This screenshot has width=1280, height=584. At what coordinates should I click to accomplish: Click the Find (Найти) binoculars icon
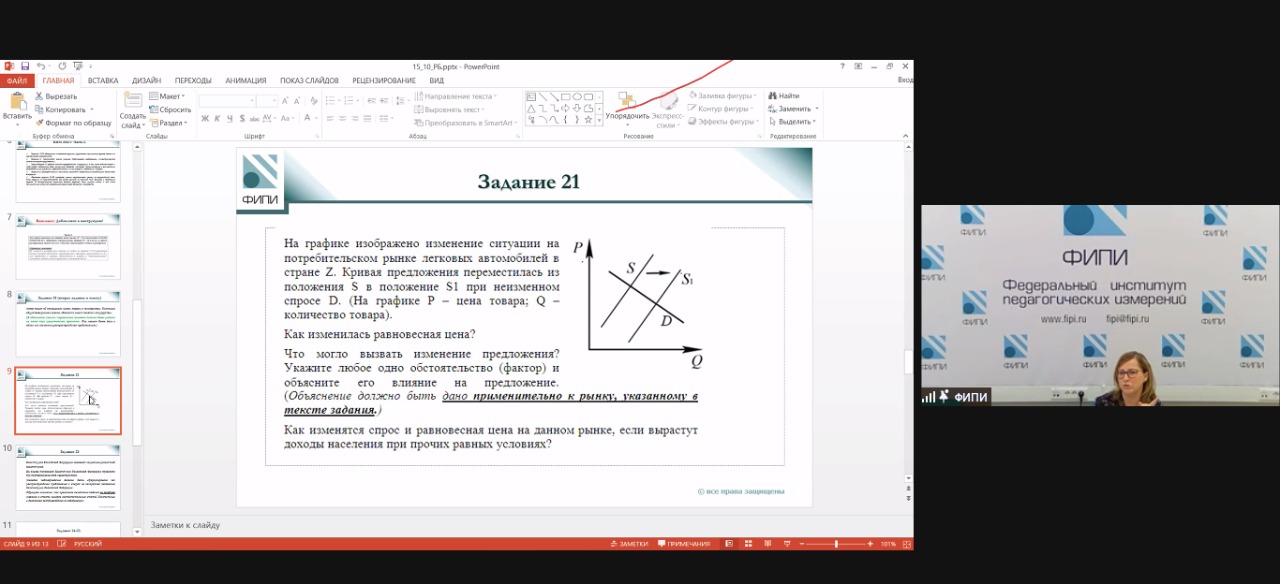tap(772, 96)
